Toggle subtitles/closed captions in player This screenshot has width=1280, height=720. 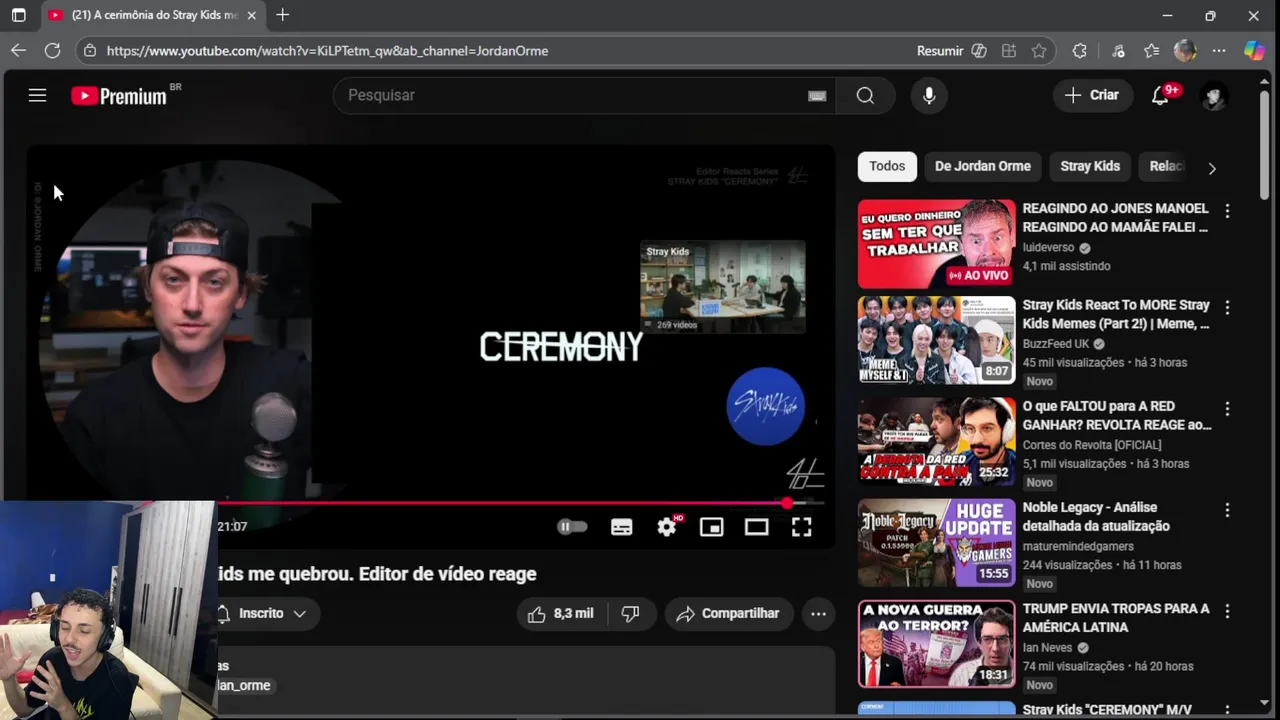pos(622,527)
